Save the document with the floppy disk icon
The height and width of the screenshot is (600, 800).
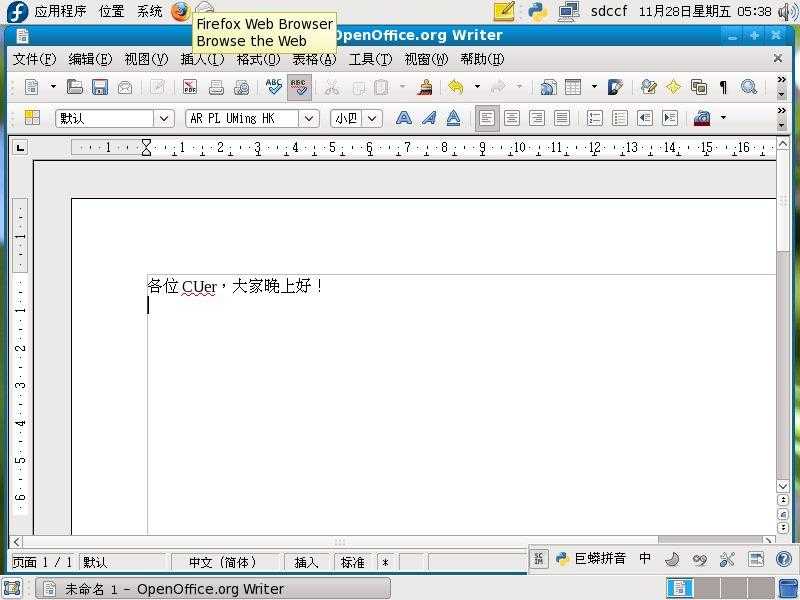(100, 87)
